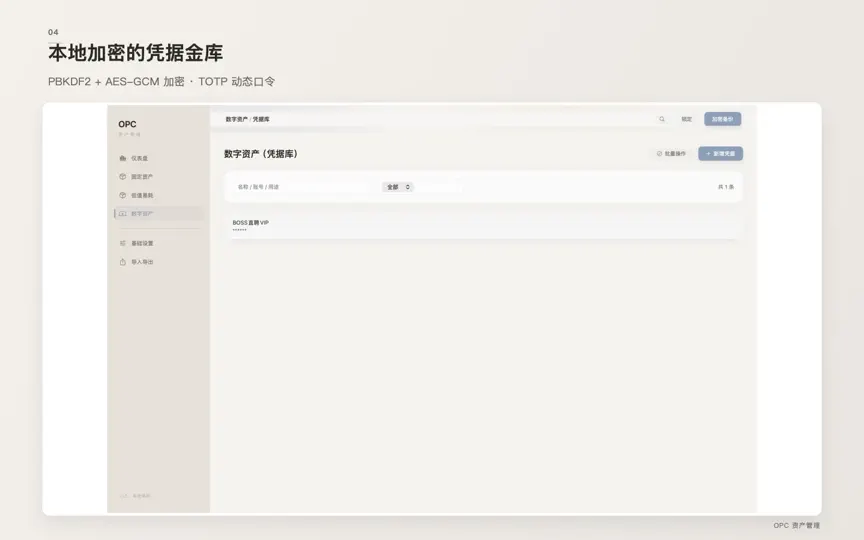The width and height of the screenshot is (864, 540).
Task: Click the 批量操作 batch operation button
Action: (x=671, y=154)
